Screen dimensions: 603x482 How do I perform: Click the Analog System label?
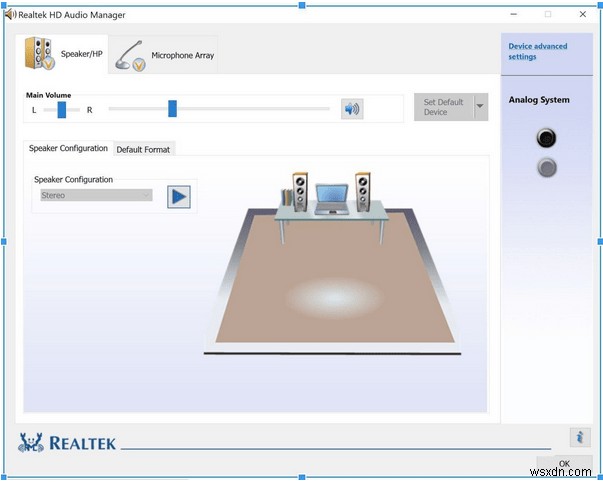click(x=539, y=100)
